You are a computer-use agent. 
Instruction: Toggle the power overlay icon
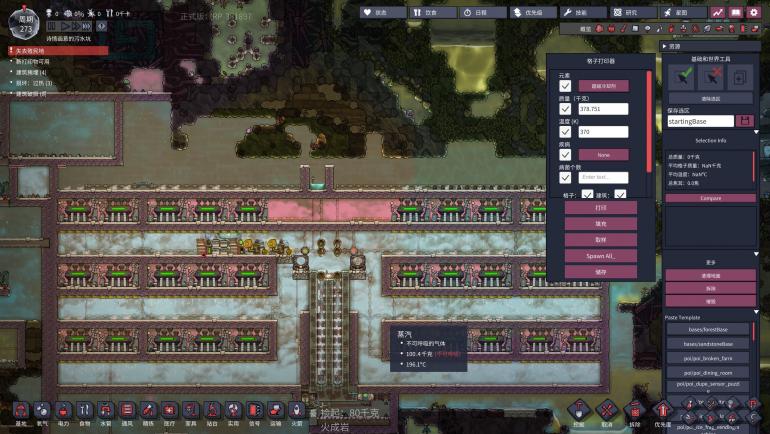611,29
